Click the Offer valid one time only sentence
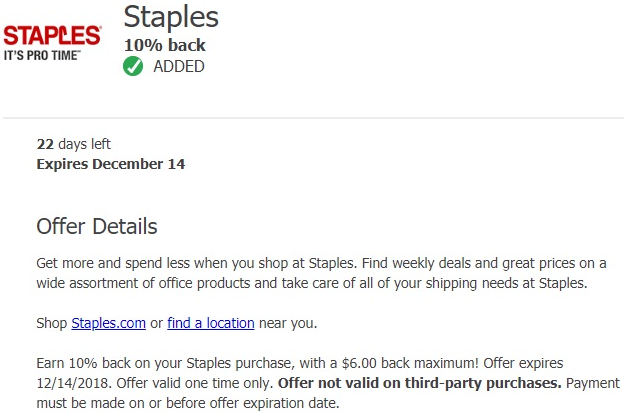Screen dimensions: 624x413 click(195, 383)
